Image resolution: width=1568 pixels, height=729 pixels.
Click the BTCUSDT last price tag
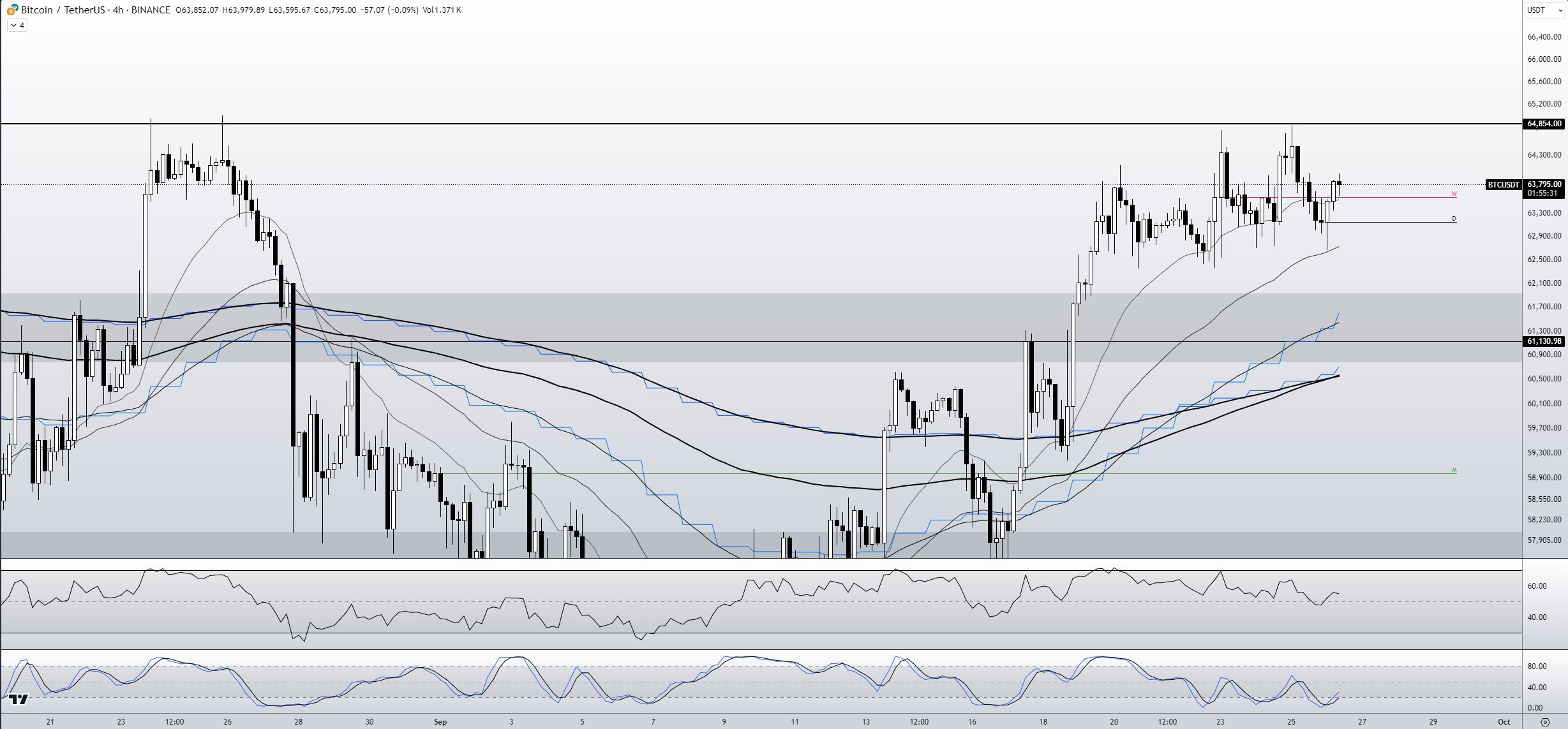[1504, 184]
